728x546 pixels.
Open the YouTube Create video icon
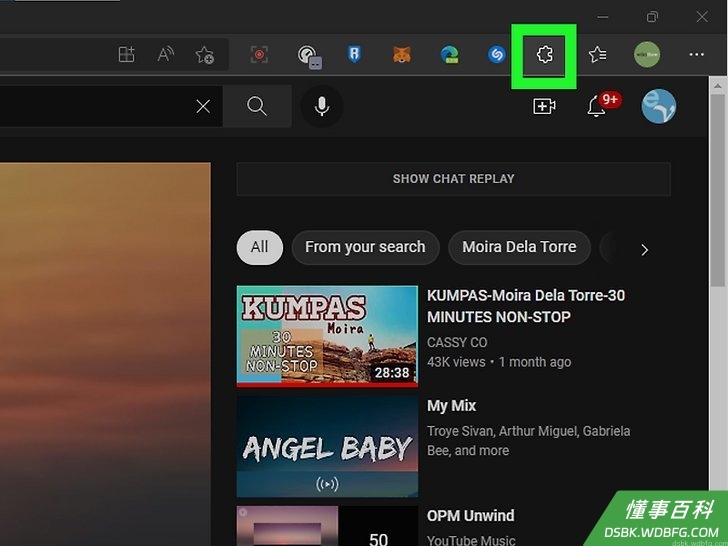pyautogui.click(x=544, y=106)
